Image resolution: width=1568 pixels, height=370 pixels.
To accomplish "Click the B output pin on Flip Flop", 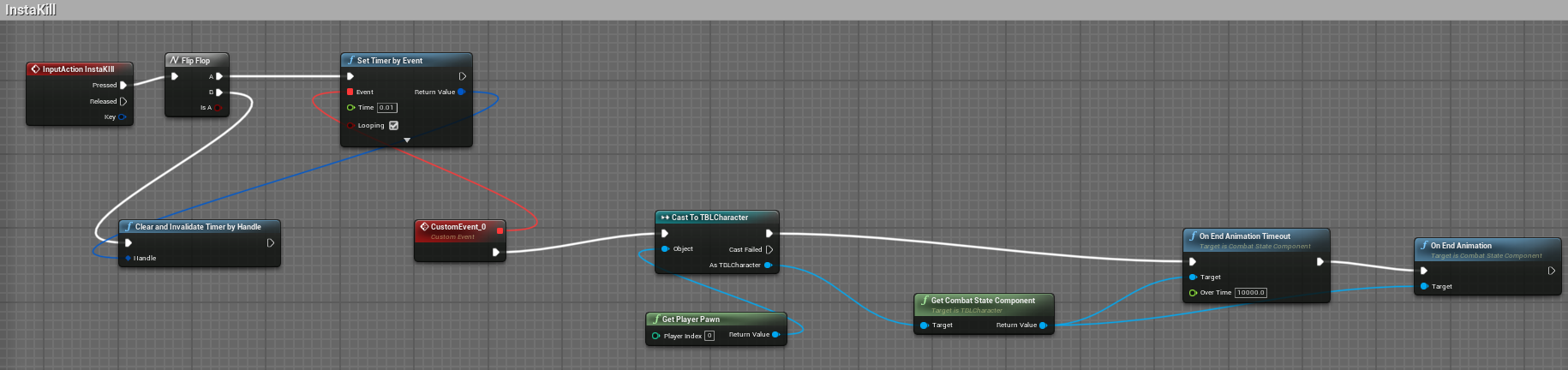I will click(x=219, y=92).
